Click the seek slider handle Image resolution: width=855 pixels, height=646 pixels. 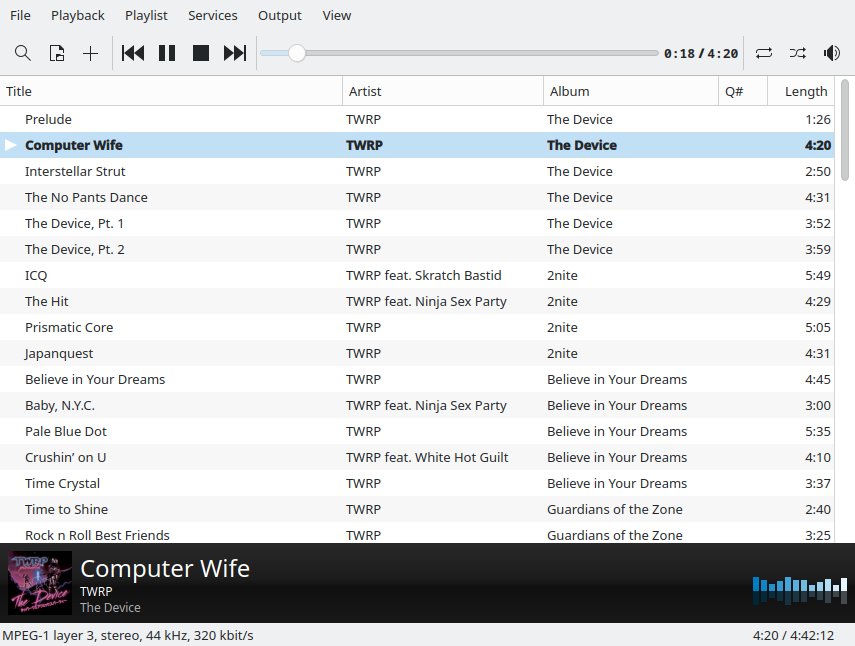point(297,53)
